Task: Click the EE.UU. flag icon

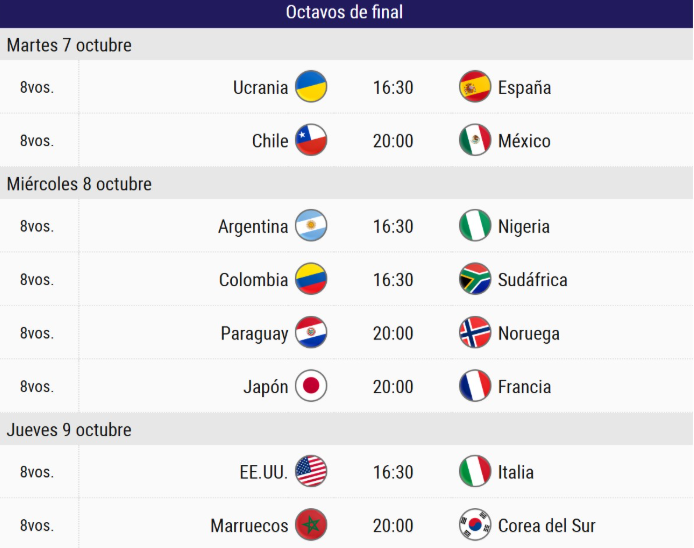Action: (x=311, y=472)
